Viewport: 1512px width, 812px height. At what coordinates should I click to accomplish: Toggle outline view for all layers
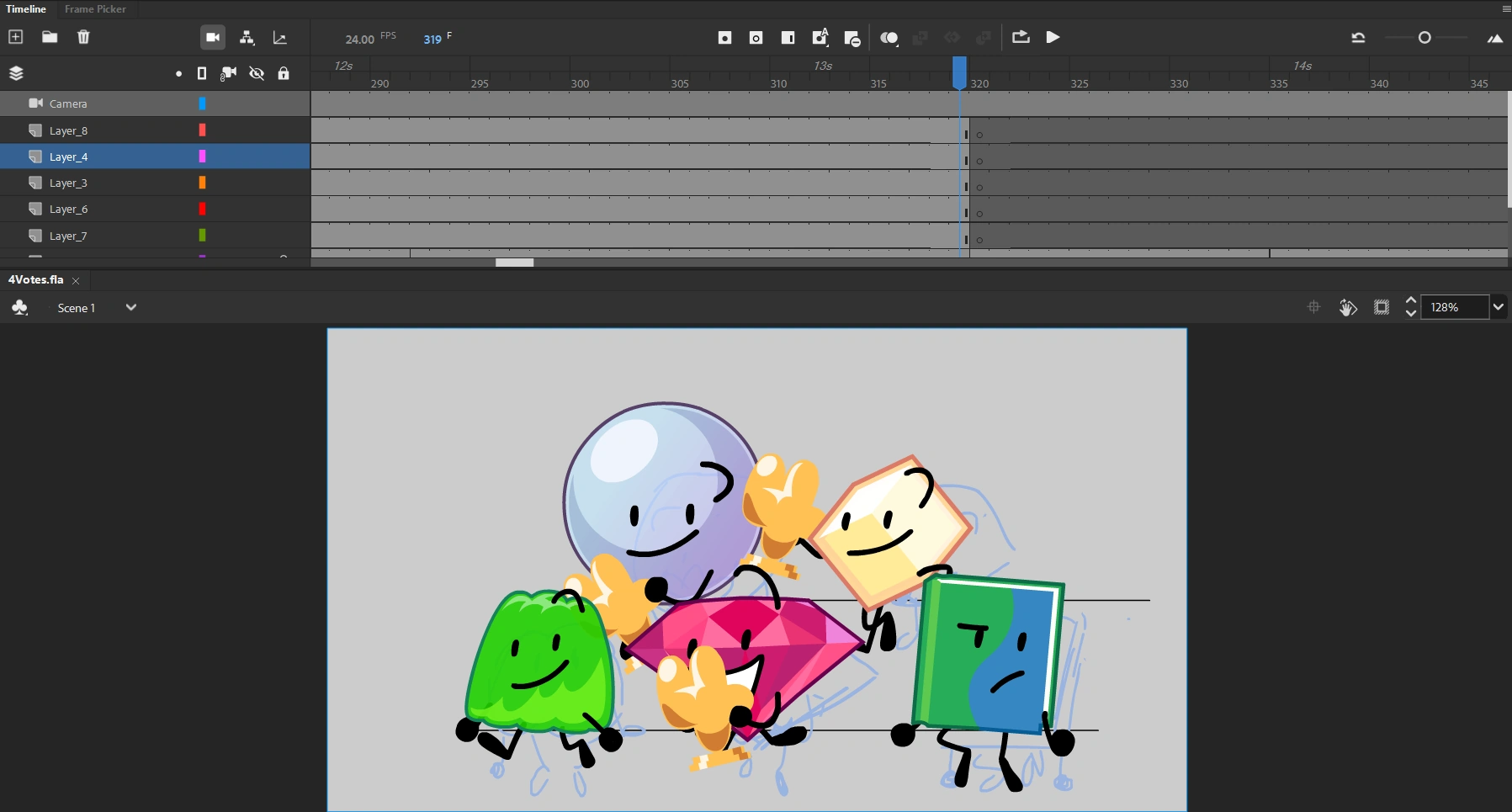(202, 73)
